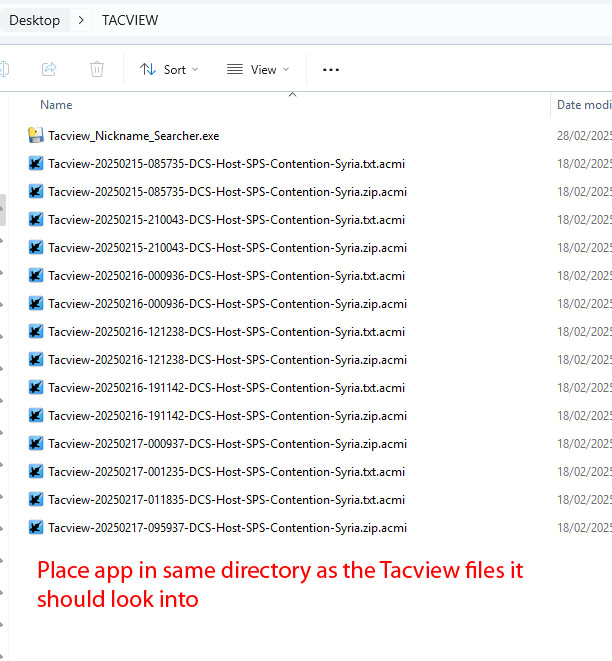Click the Delete trash can icon
Image resolution: width=612 pixels, height=661 pixels.
[97, 69]
